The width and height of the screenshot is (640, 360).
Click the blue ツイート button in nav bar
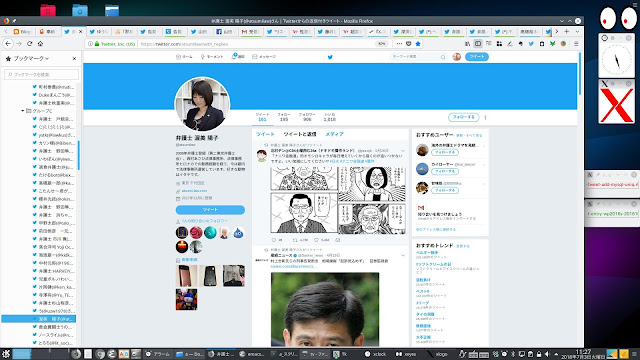pyautogui.click(x=477, y=57)
